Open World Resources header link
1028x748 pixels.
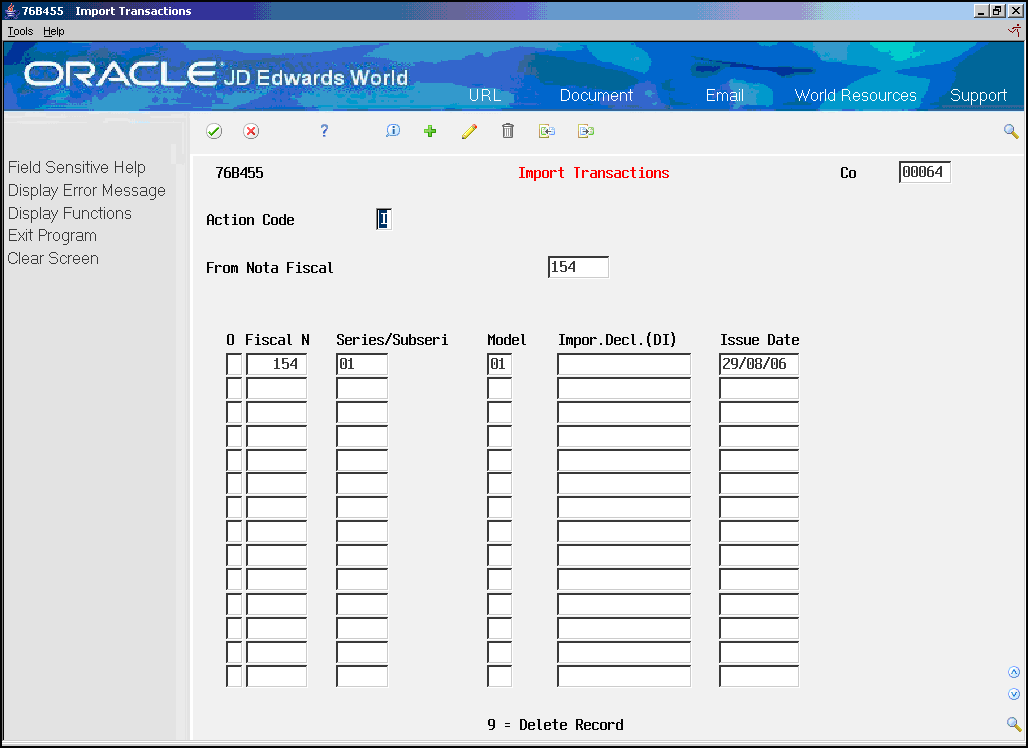pos(855,95)
